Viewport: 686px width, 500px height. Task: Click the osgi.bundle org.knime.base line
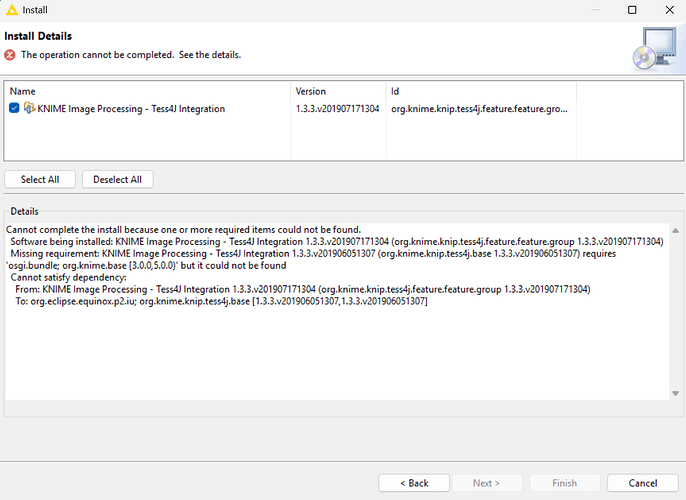coord(146,266)
